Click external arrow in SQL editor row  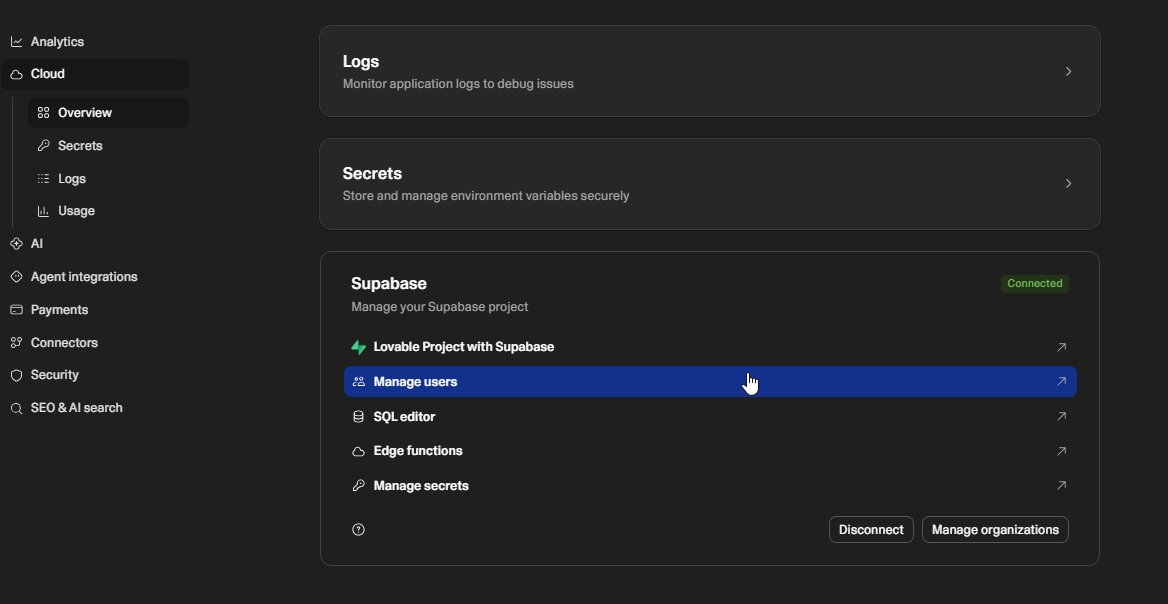point(1061,416)
